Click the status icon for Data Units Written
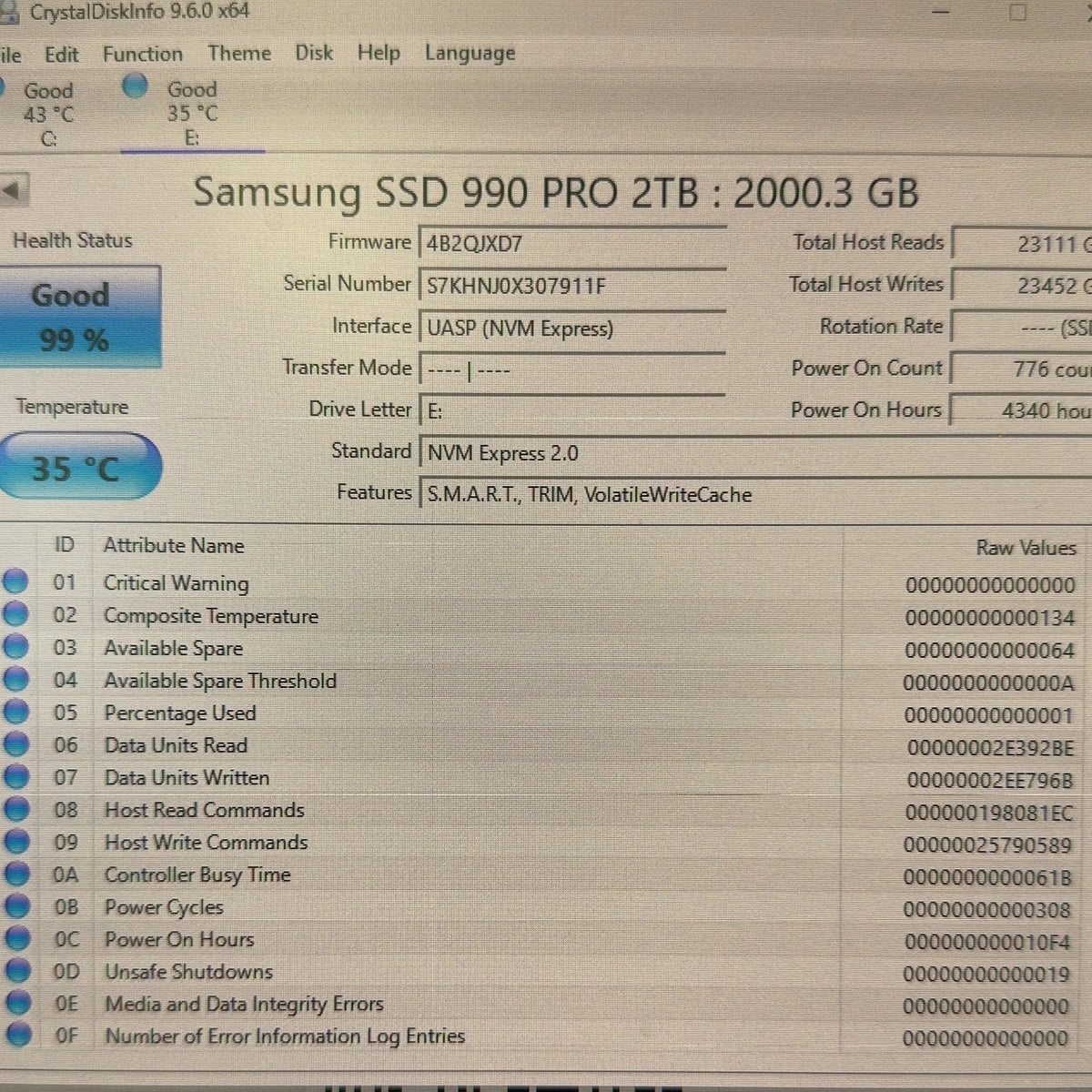1092x1092 pixels. coord(15,777)
